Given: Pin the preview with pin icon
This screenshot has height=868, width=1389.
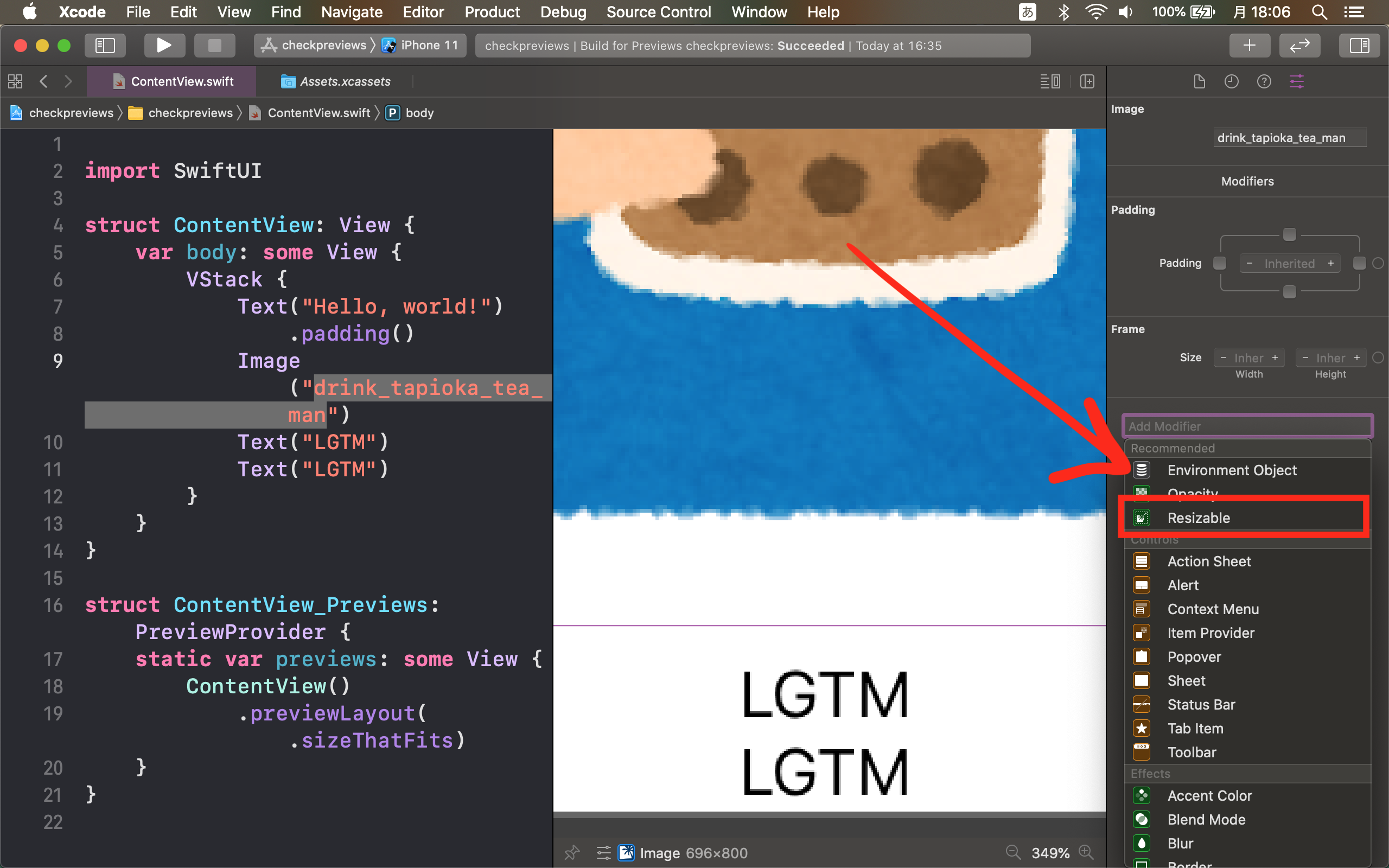Looking at the screenshot, I should pos(572,852).
